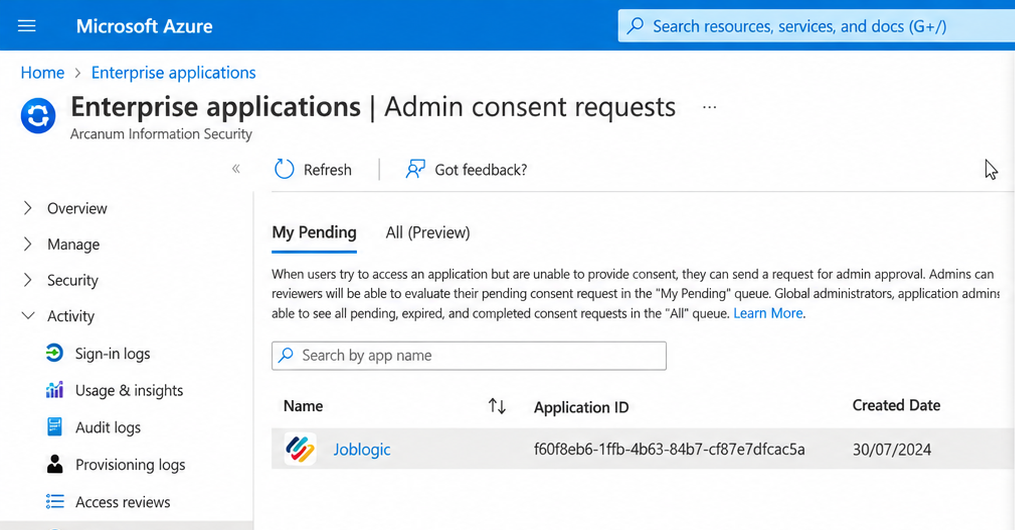Click the Application ID column header
1015x530 pixels.
581,407
